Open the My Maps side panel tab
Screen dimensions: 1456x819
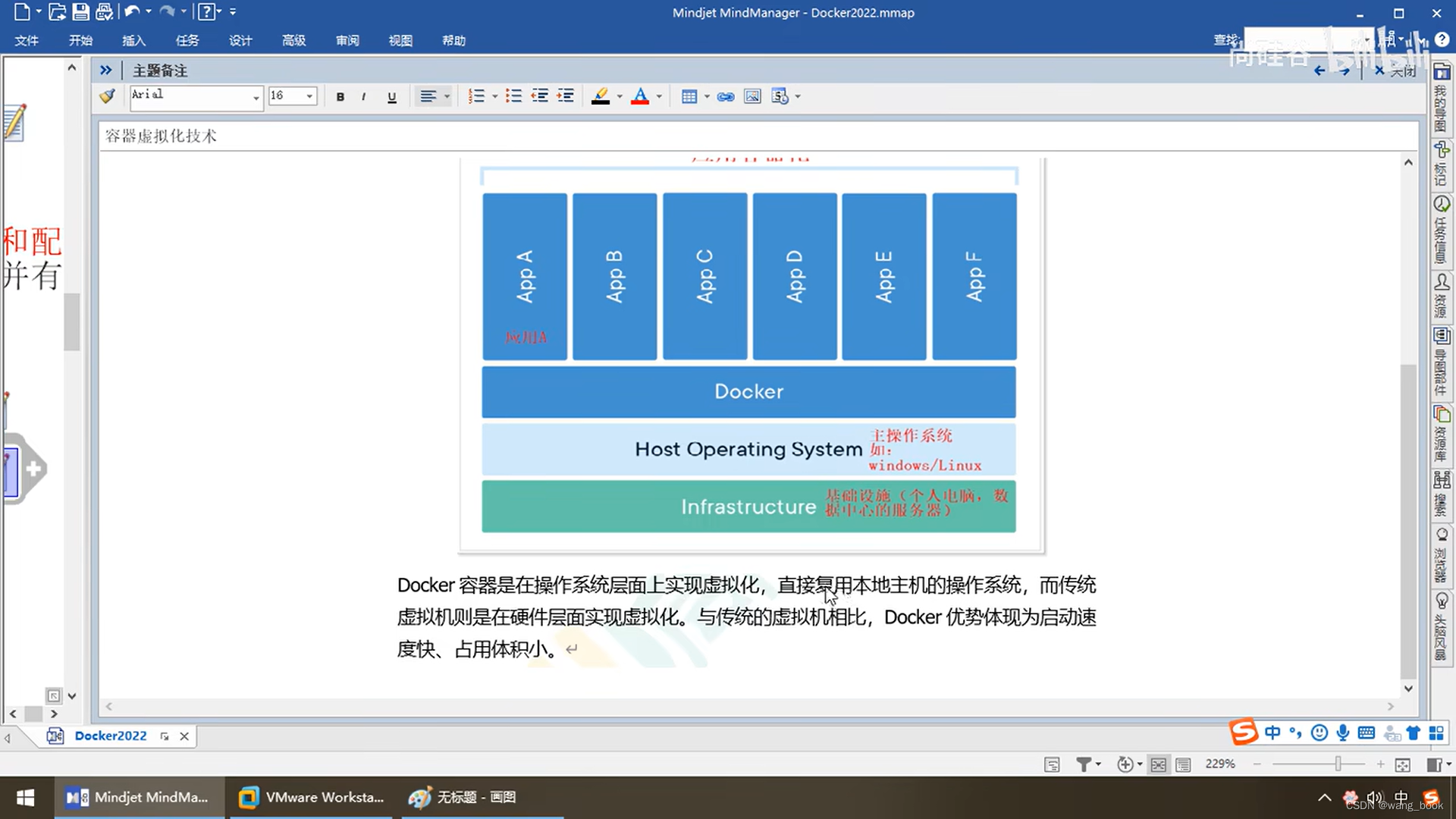[x=1442, y=97]
